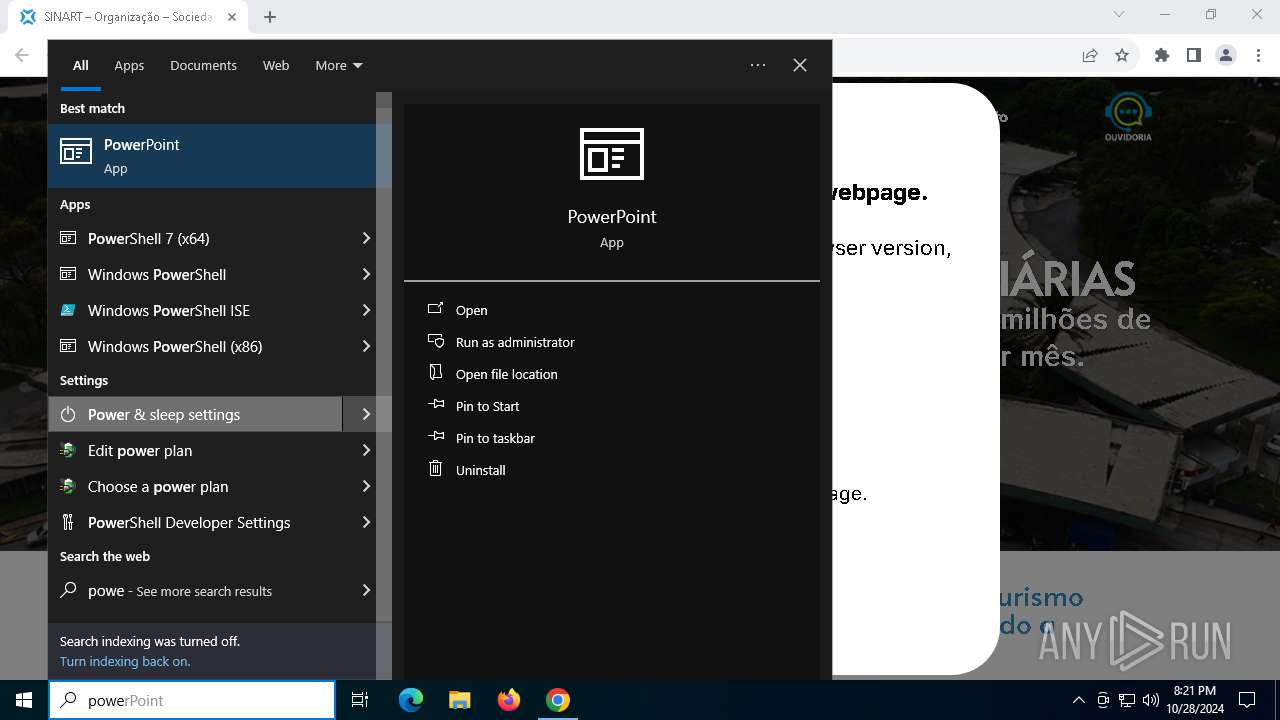The width and height of the screenshot is (1280, 720).
Task: Open the Power & sleep settings result
Action: [195, 414]
